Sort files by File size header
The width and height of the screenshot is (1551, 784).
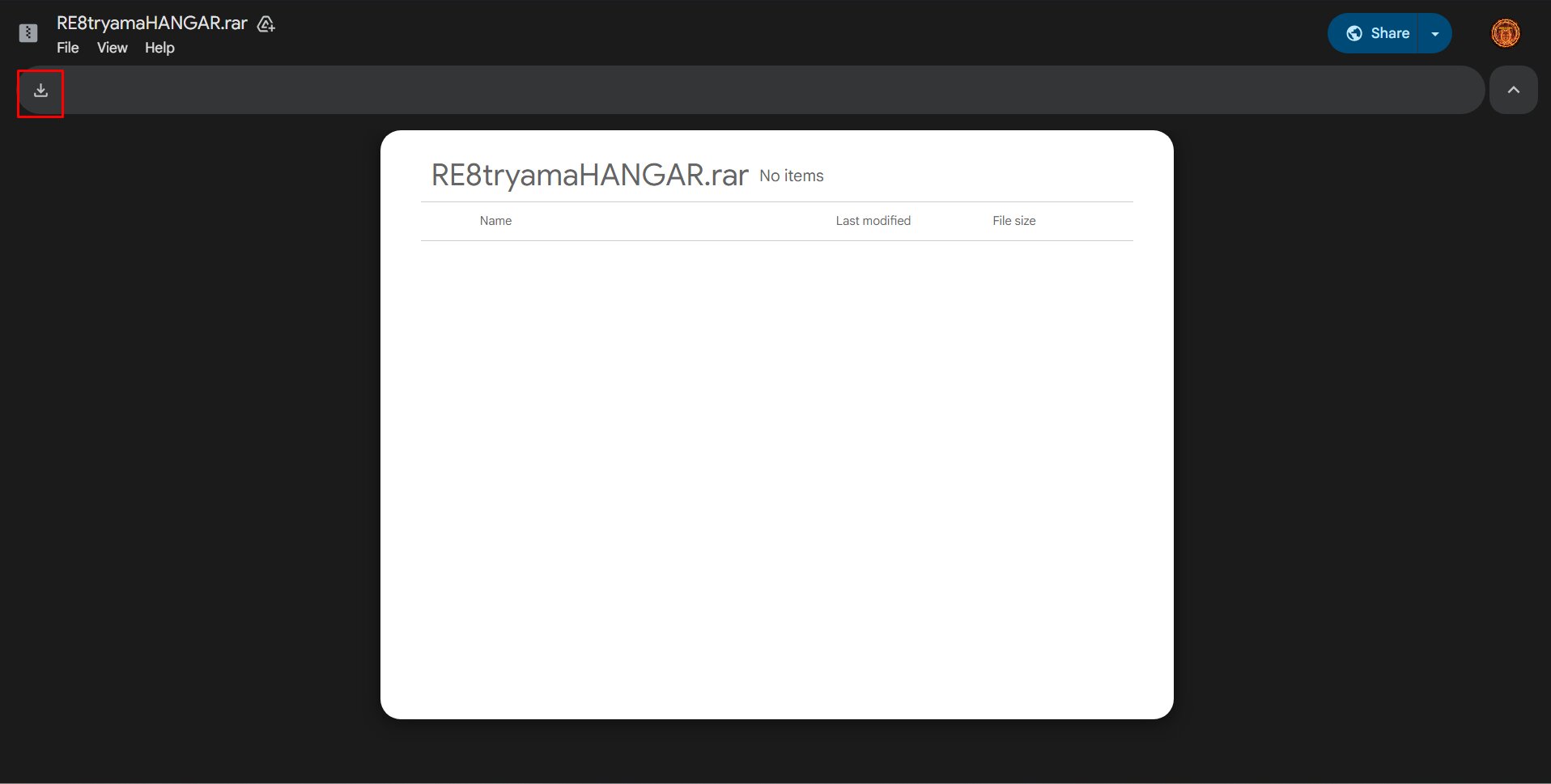click(x=1013, y=220)
